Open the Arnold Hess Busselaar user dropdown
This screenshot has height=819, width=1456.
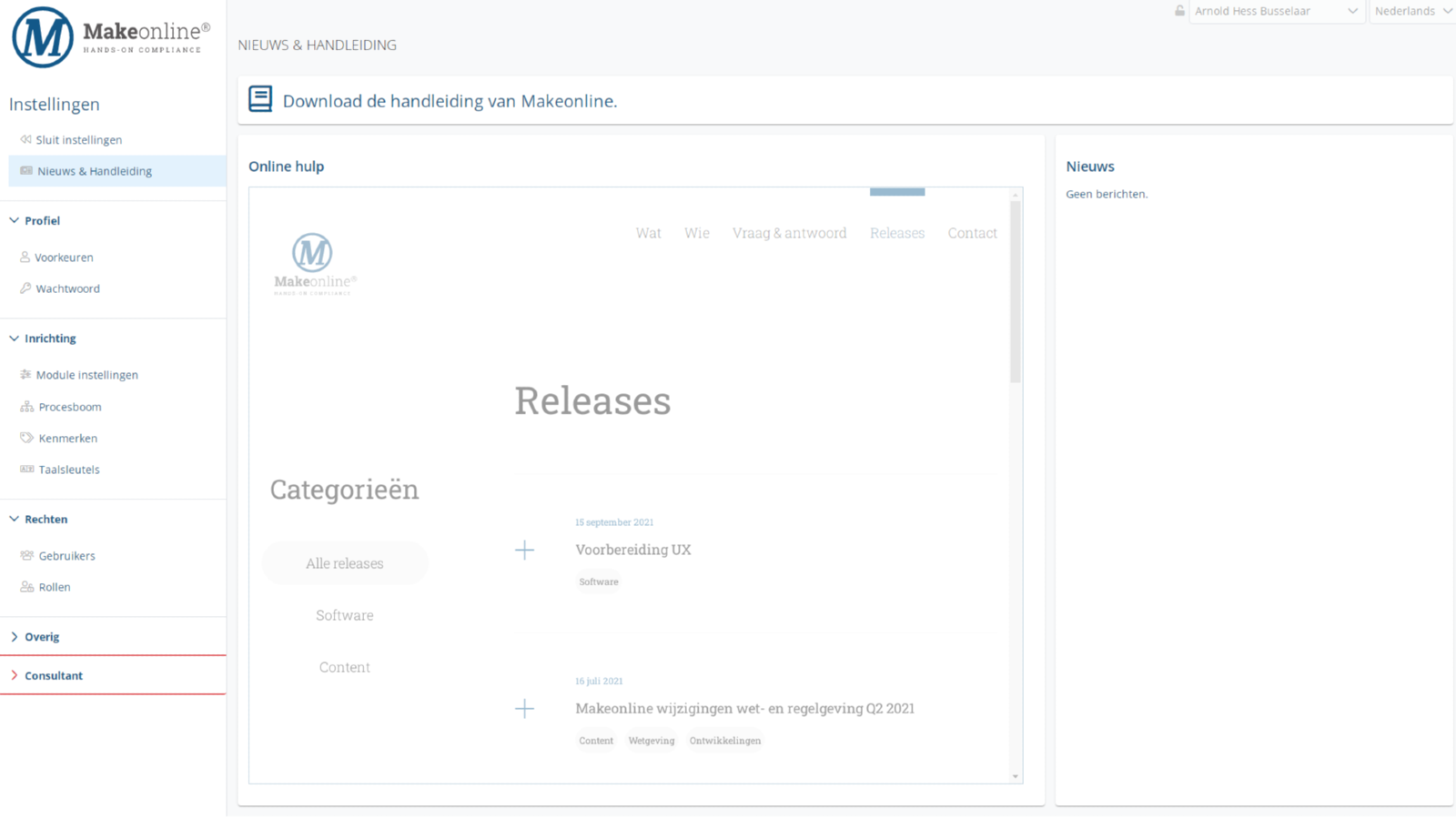pyautogui.click(x=1276, y=11)
